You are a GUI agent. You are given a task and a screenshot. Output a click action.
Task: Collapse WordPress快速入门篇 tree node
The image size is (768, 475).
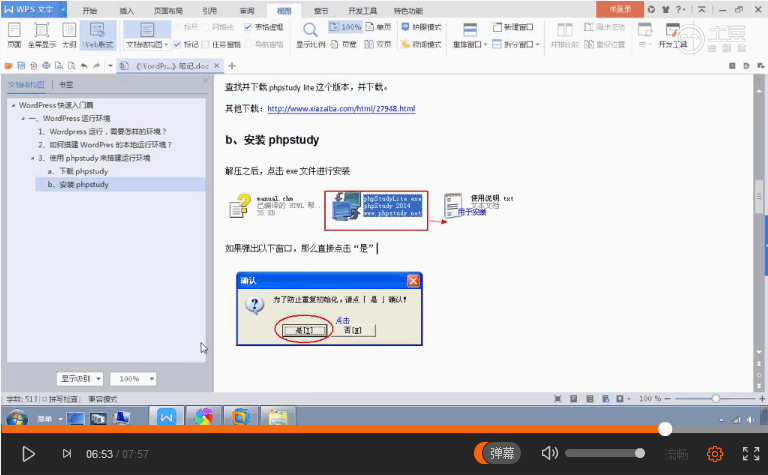(13, 105)
